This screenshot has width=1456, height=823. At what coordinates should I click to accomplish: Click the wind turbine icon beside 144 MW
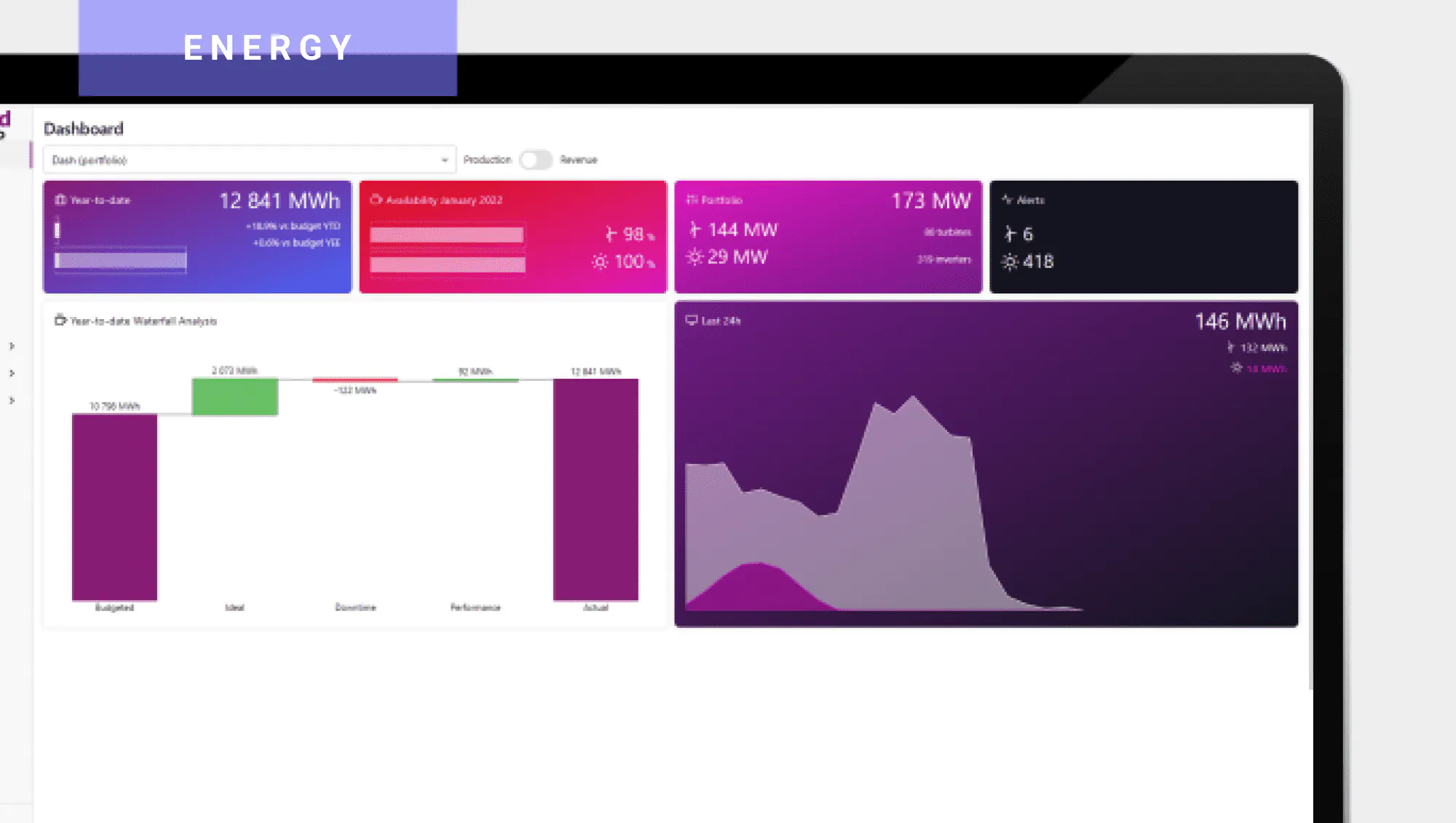tap(695, 229)
